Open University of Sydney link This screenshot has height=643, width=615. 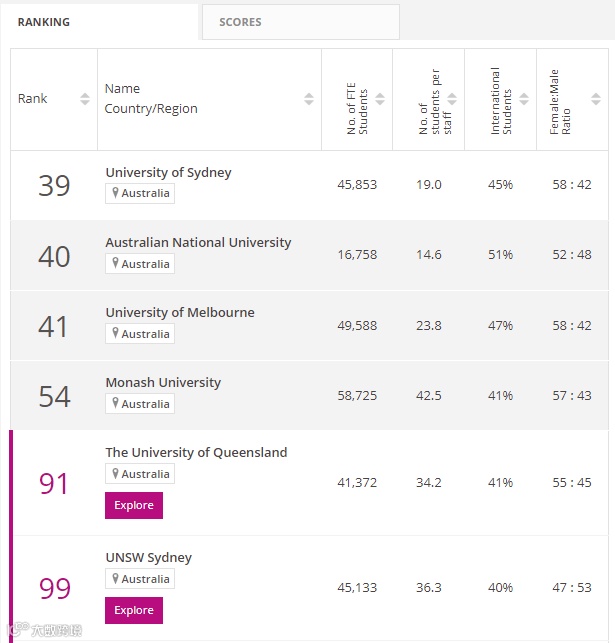[x=168, y=172]
